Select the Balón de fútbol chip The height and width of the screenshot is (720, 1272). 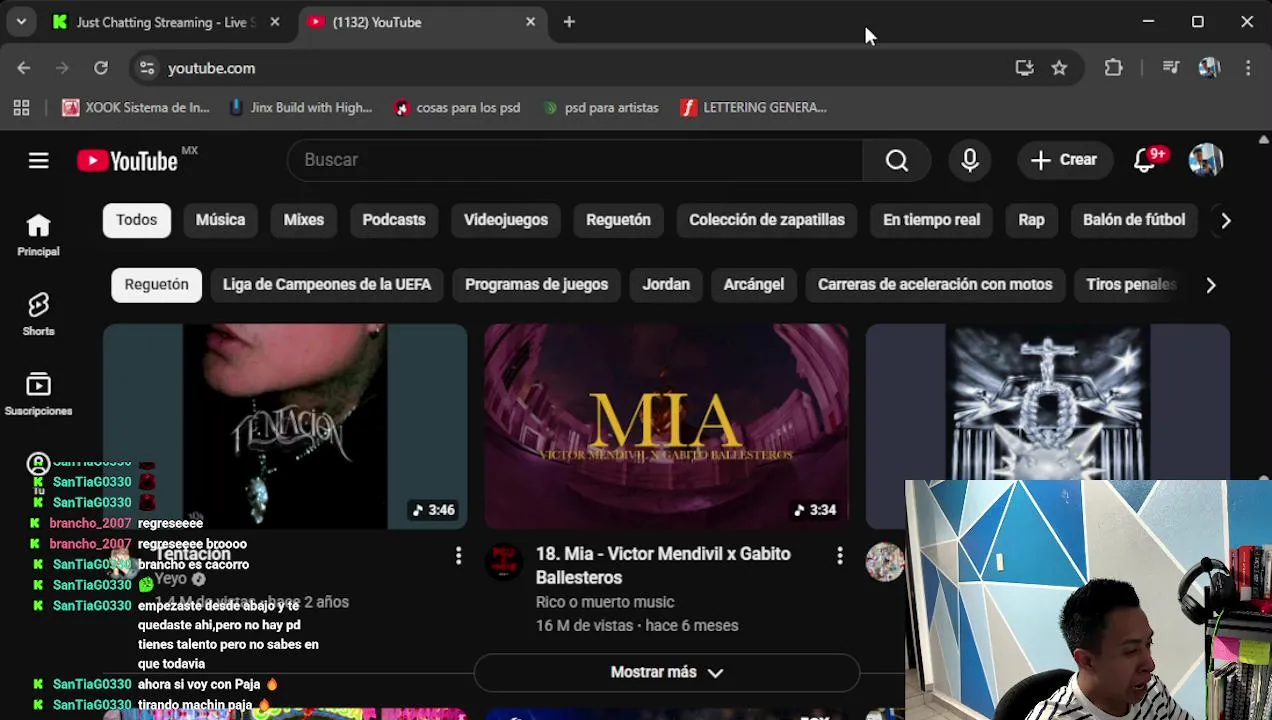click(1134, 220)
